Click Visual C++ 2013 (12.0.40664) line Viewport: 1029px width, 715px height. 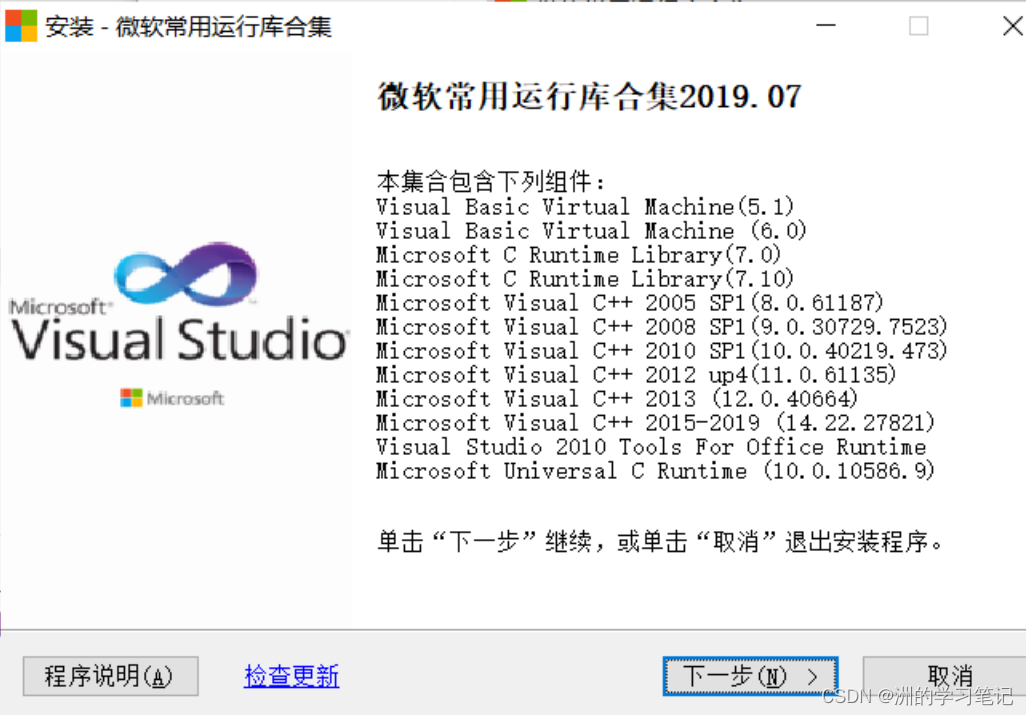pos(618,398)
